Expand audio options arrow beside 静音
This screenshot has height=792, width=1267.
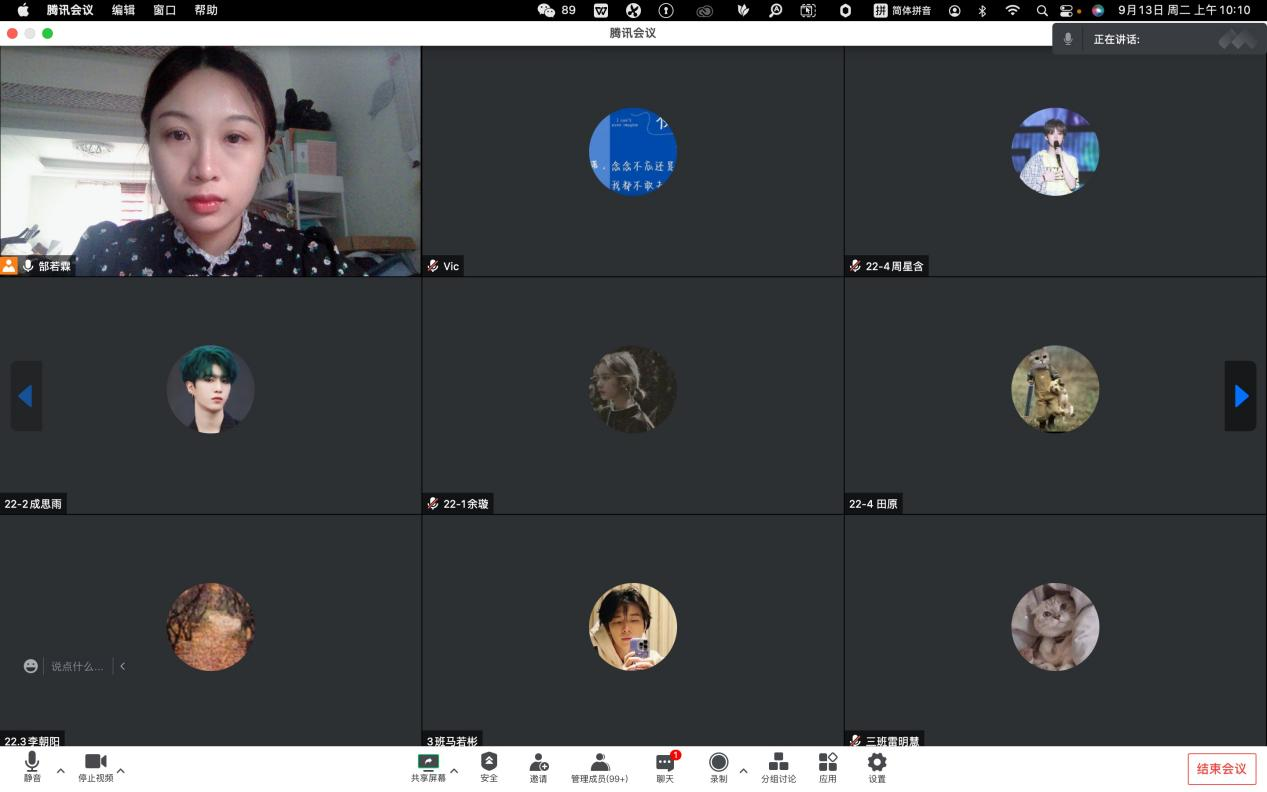[x=61, y=771]
